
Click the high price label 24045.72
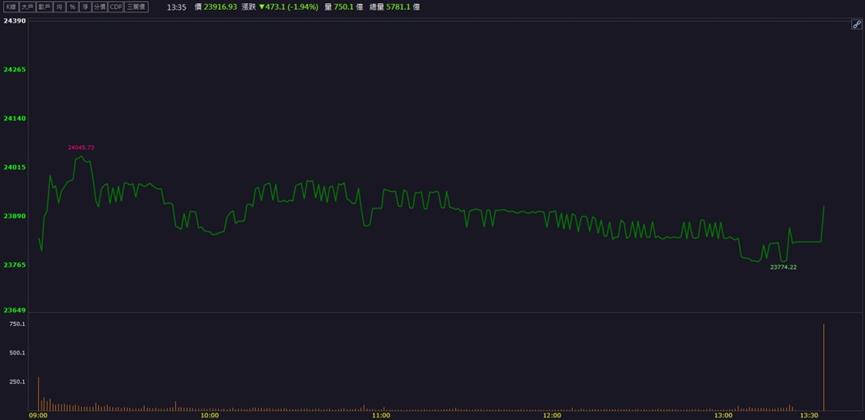(82, 147)
